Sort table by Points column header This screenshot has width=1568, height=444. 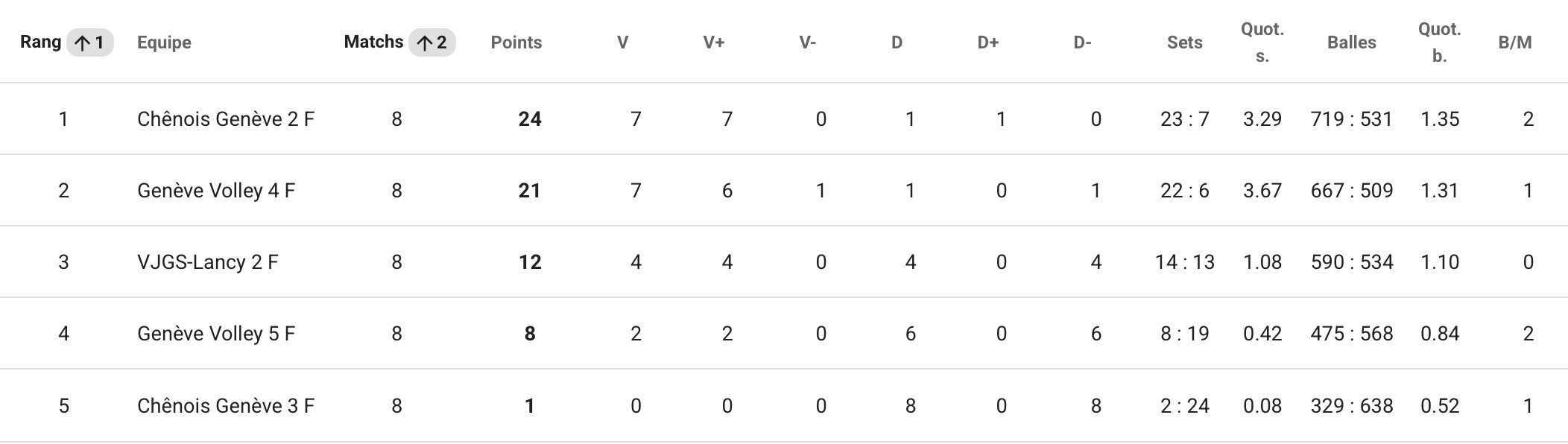click(x=516, y=42)
